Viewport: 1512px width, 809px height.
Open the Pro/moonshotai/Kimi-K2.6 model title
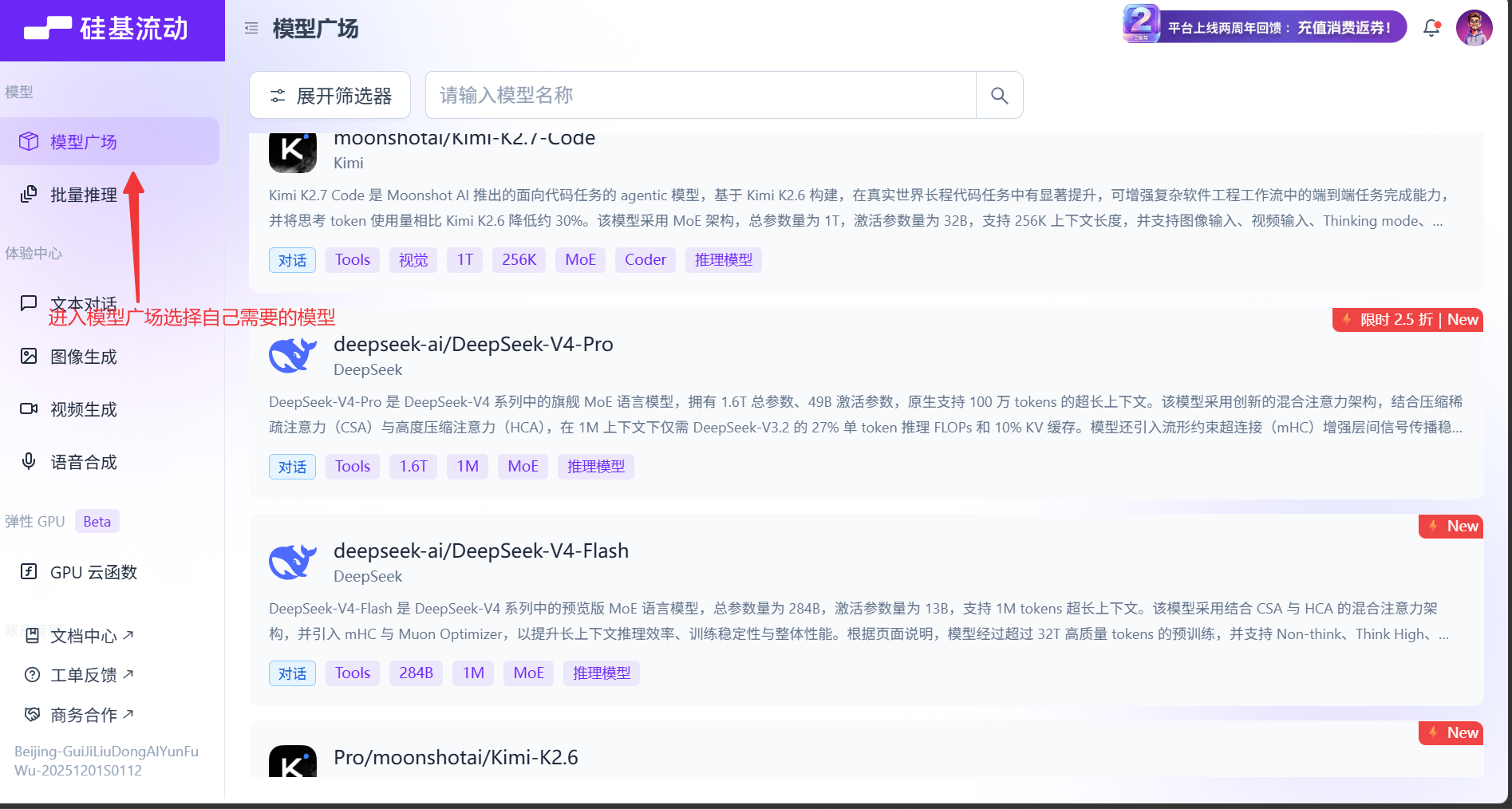coord(456,757)
